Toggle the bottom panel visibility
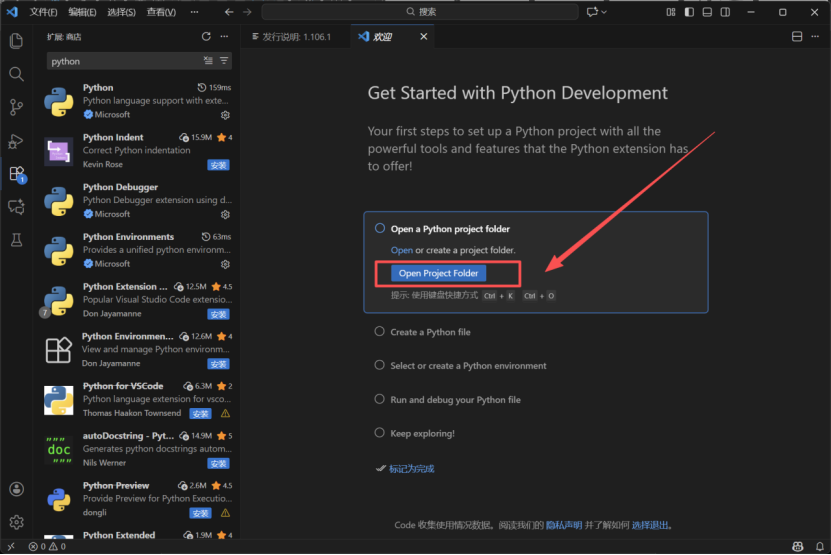Viewport: 831px width, 555px height. 707,12
